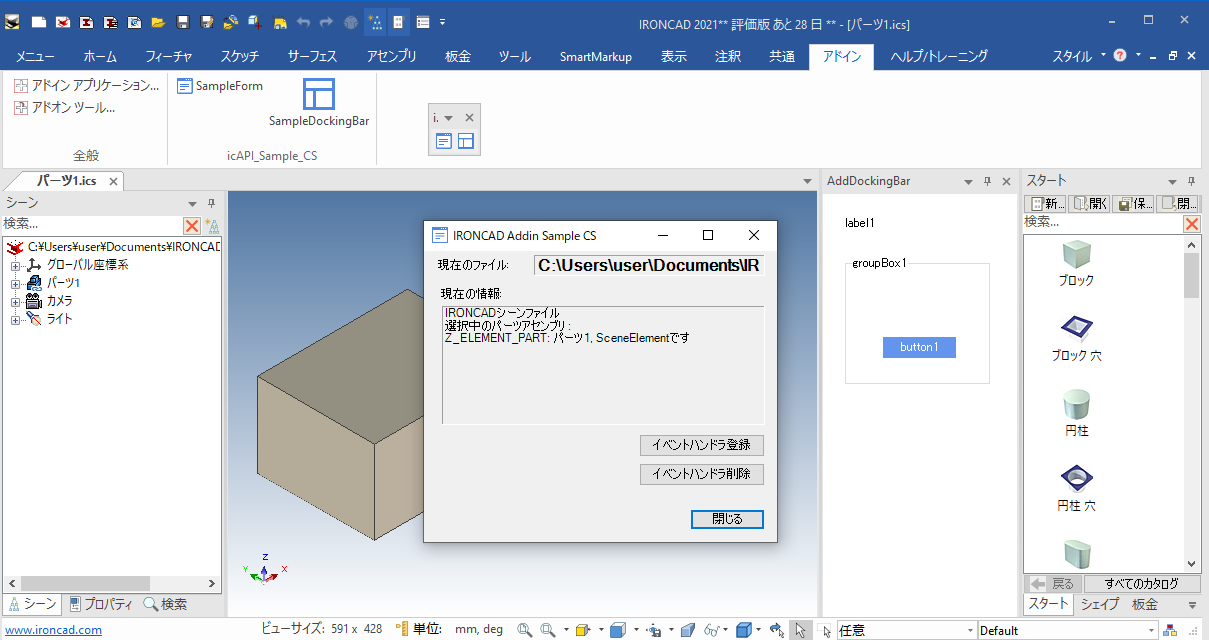Click the SampleDockingBar ribbon icon
This screenshot has width=1209, height=640.
click(319, 95)
